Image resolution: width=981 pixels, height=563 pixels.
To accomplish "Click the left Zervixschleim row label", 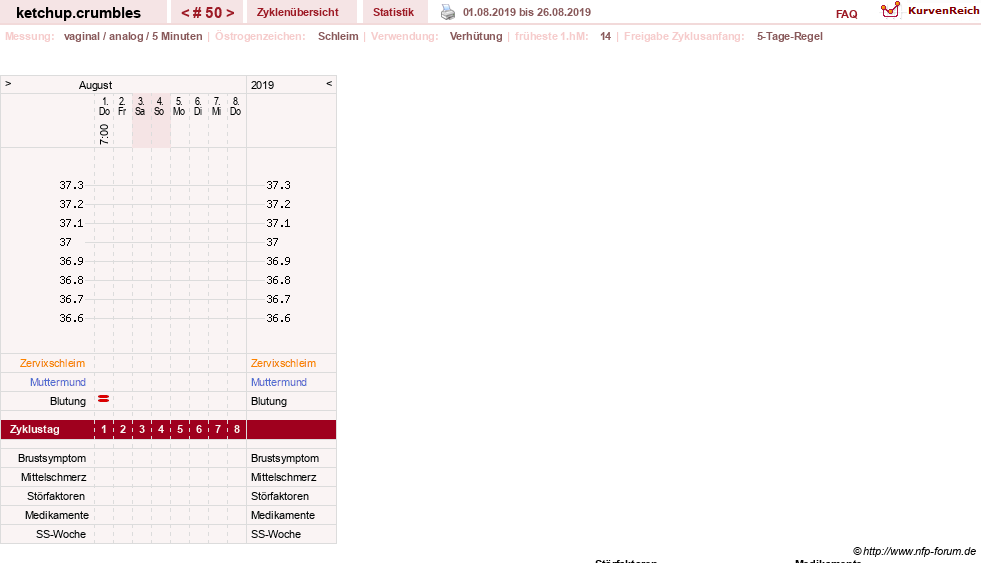I will pos(53,363).
